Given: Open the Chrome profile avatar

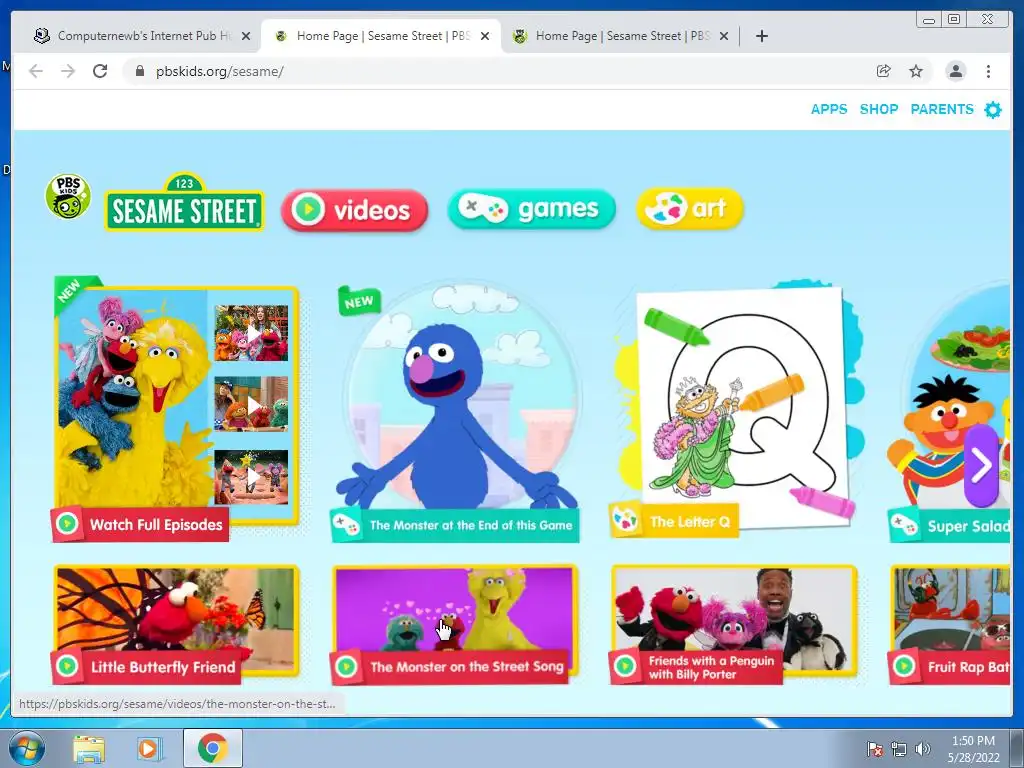Looking at the screenshot, I should point(955,71).
